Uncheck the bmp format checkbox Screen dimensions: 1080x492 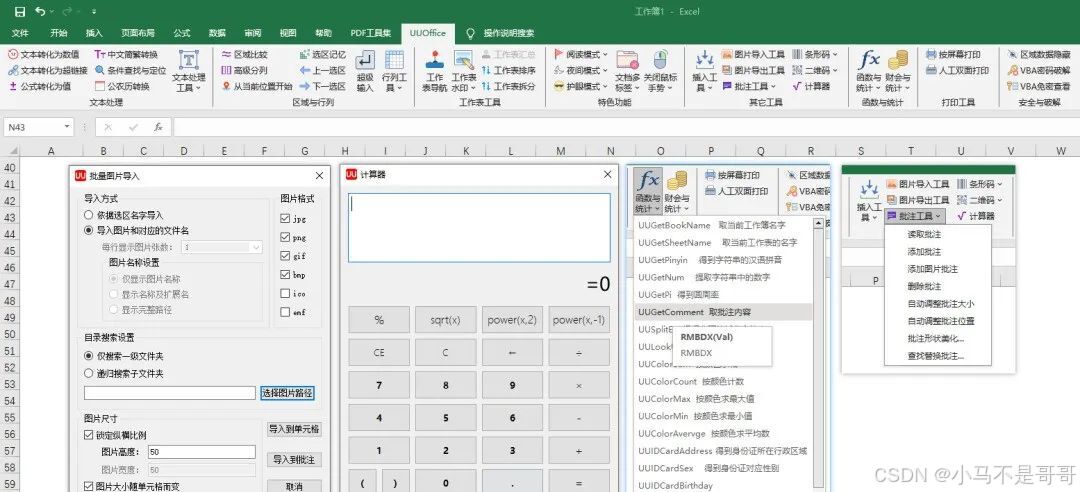tap(285, 274)
